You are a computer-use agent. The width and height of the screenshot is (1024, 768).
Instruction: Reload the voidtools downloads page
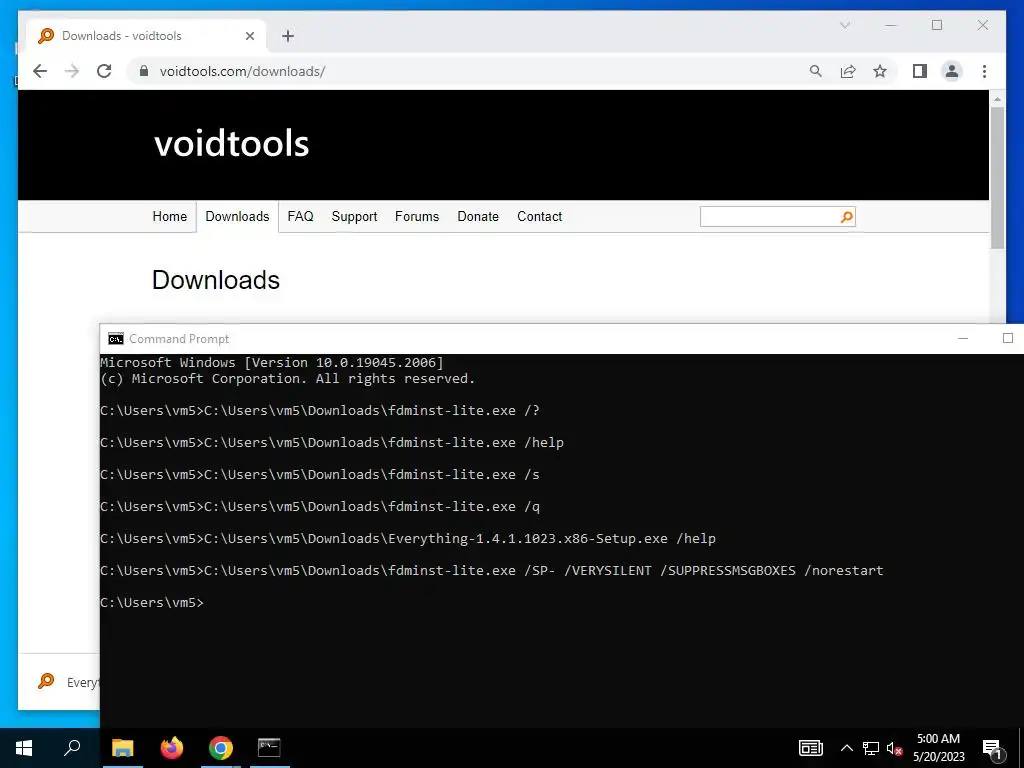tap(104, 71)
